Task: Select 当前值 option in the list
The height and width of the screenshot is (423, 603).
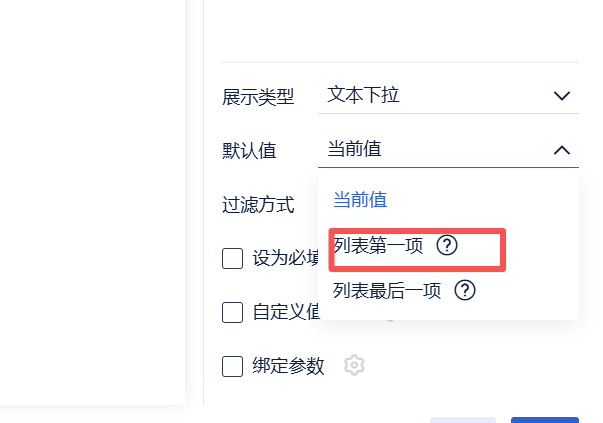Action: coord(360,200)
